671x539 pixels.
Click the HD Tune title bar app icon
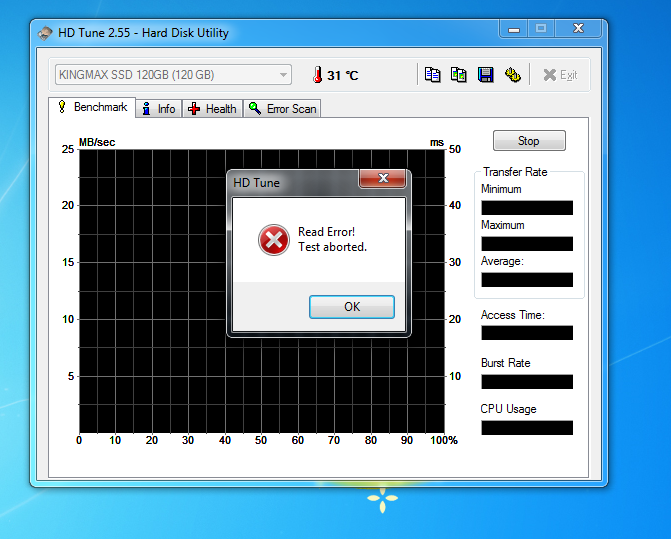pos(45,33)
